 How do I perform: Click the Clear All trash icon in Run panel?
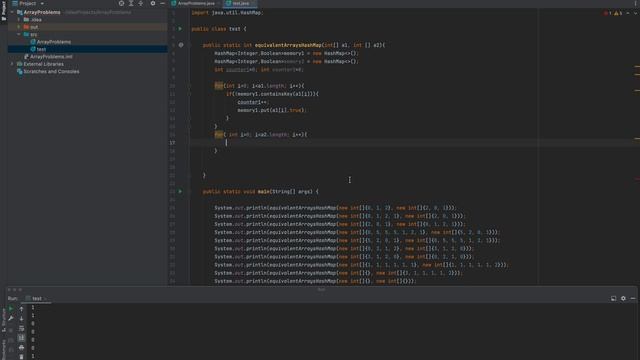(21, 357)
